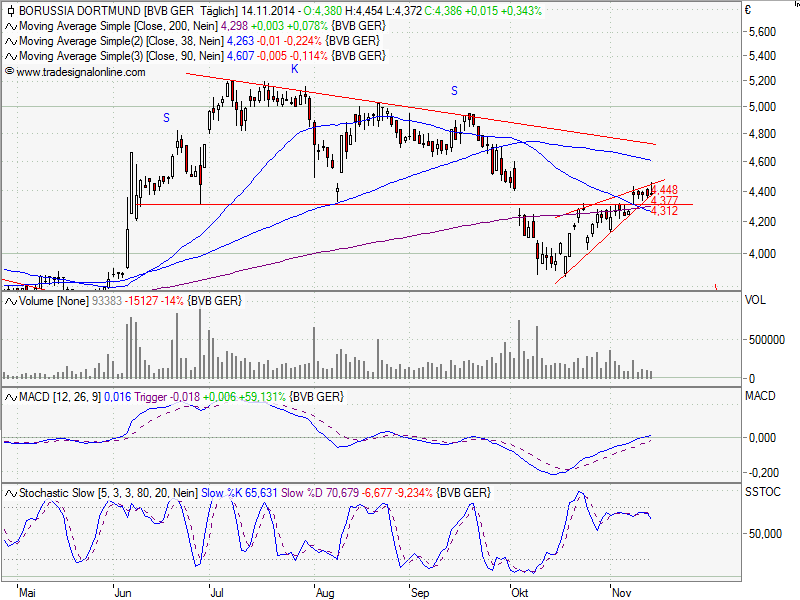Click the 5,600 price axis label
This screenshot has width=800, height=600.
point(762,32)
